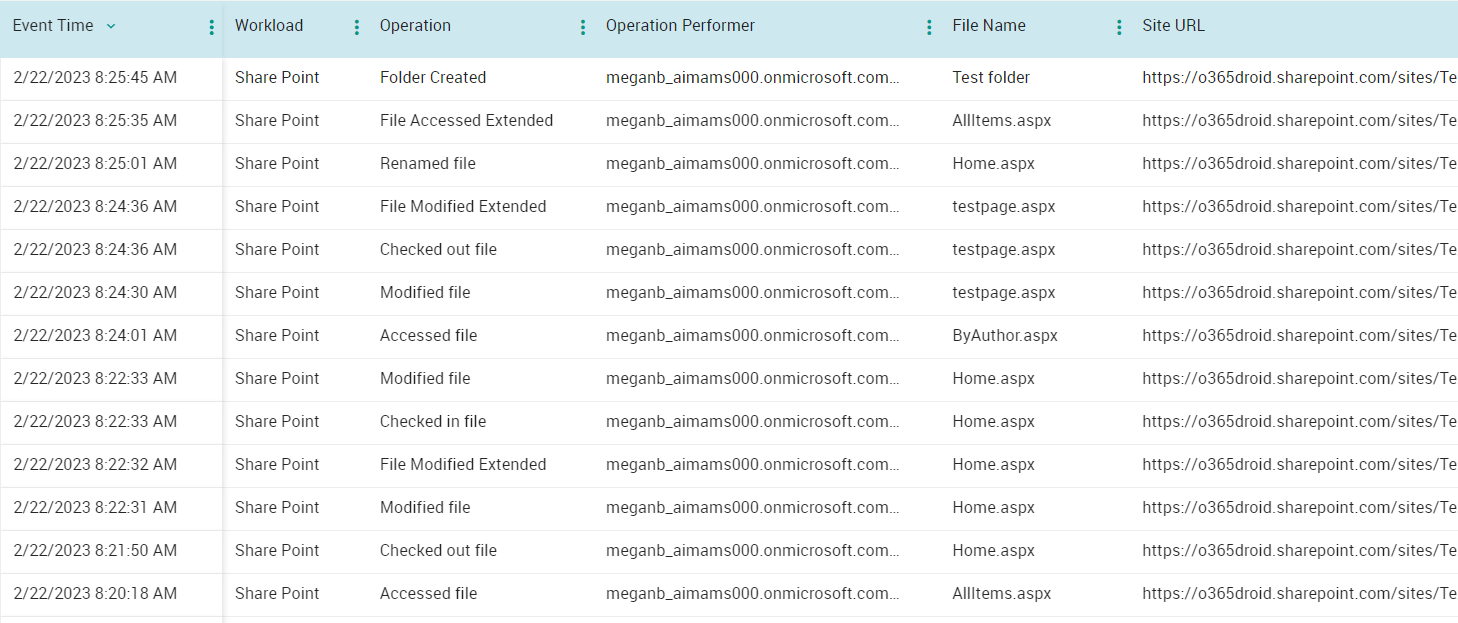The height and width of the screenshot is (623, 1458).
Task: Open File Name column options menu
Action: tap(1119, 27)
